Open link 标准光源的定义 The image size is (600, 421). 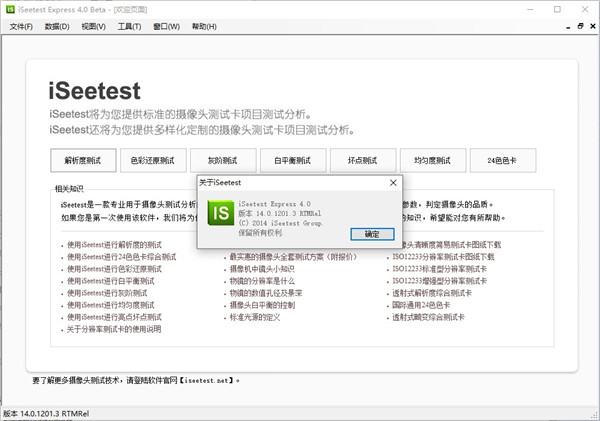point(255,317)
